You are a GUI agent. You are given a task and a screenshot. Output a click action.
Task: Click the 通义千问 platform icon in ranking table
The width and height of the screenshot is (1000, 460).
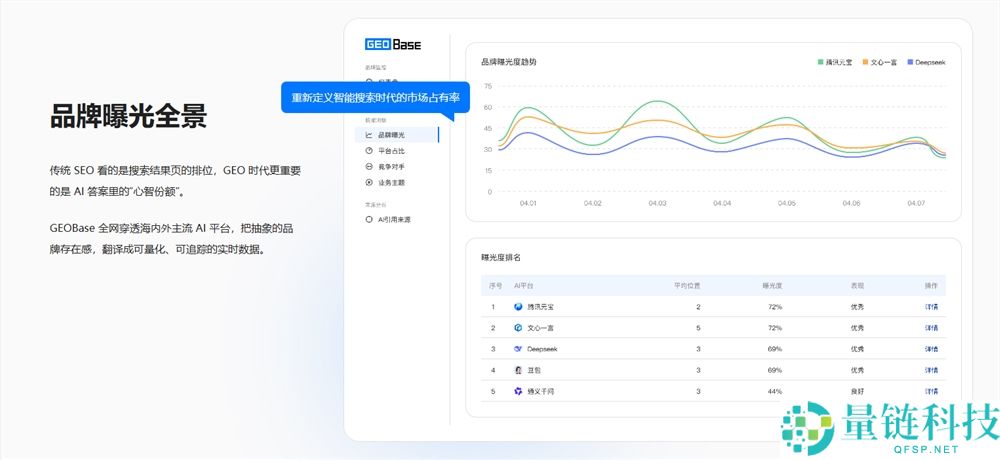click(518, 391)
